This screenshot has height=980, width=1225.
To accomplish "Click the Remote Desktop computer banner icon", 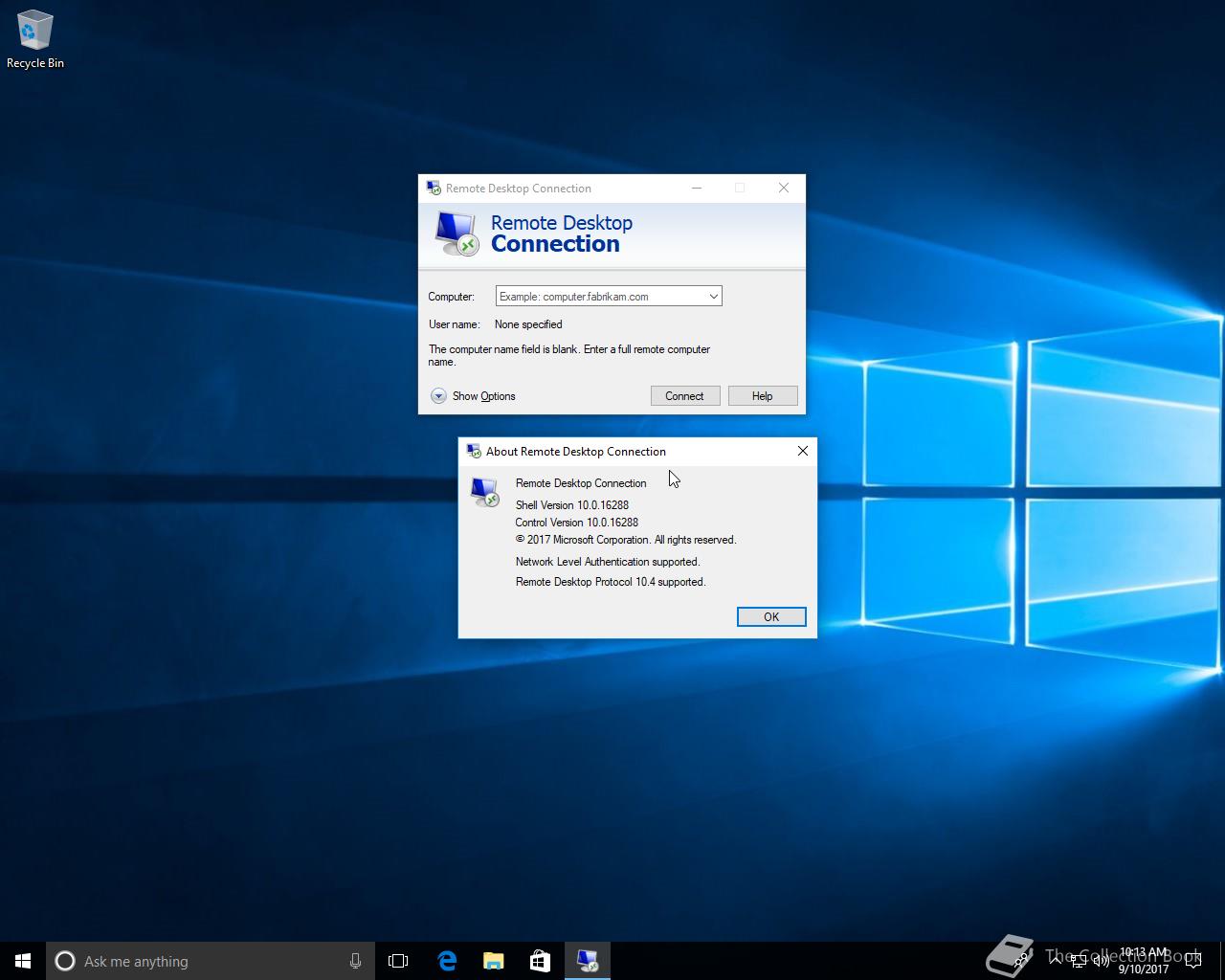I will 456,234.
